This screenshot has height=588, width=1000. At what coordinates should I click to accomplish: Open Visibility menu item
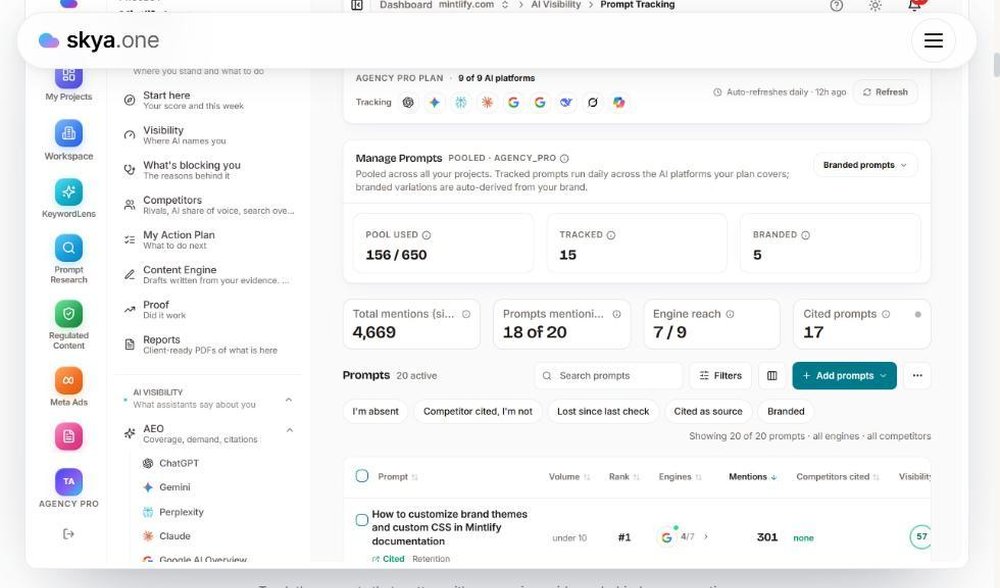point(210,135)
